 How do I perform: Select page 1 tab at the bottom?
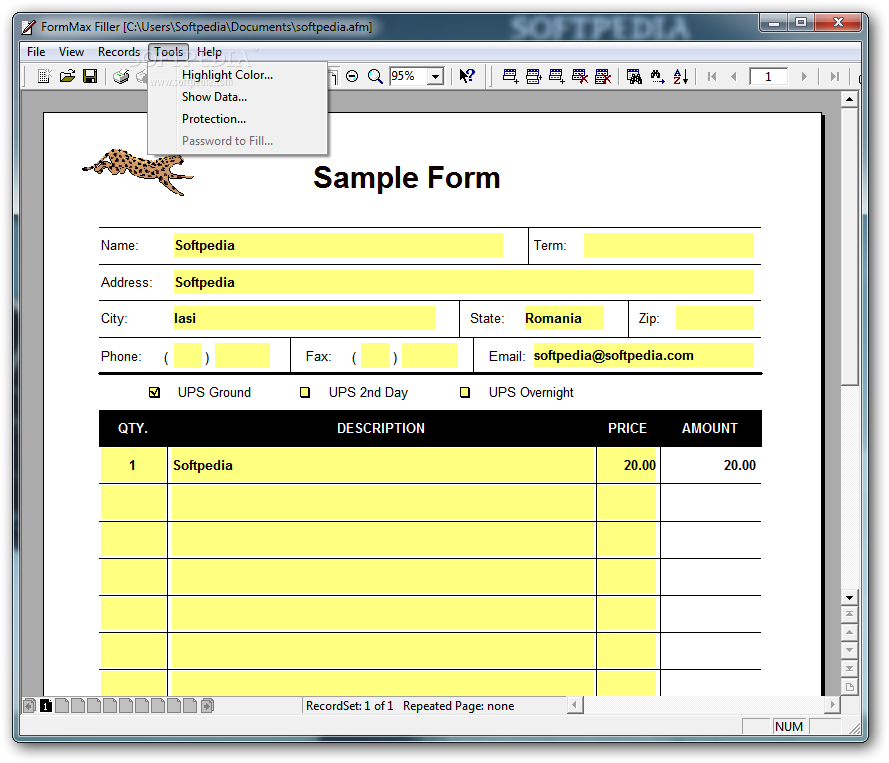click(46, 706)
